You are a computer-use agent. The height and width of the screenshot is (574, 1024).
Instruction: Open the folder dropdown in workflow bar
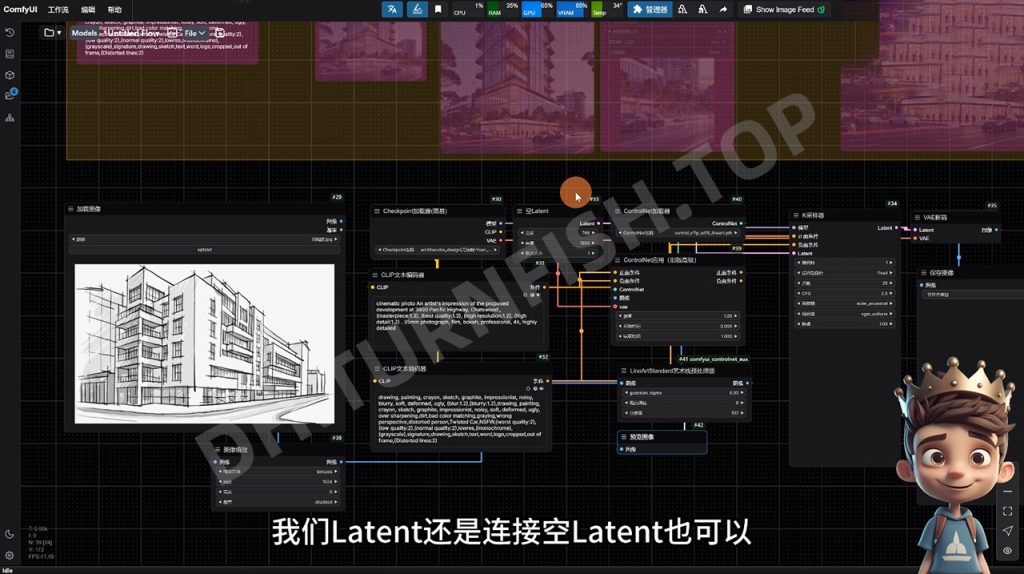pos(52,33)
